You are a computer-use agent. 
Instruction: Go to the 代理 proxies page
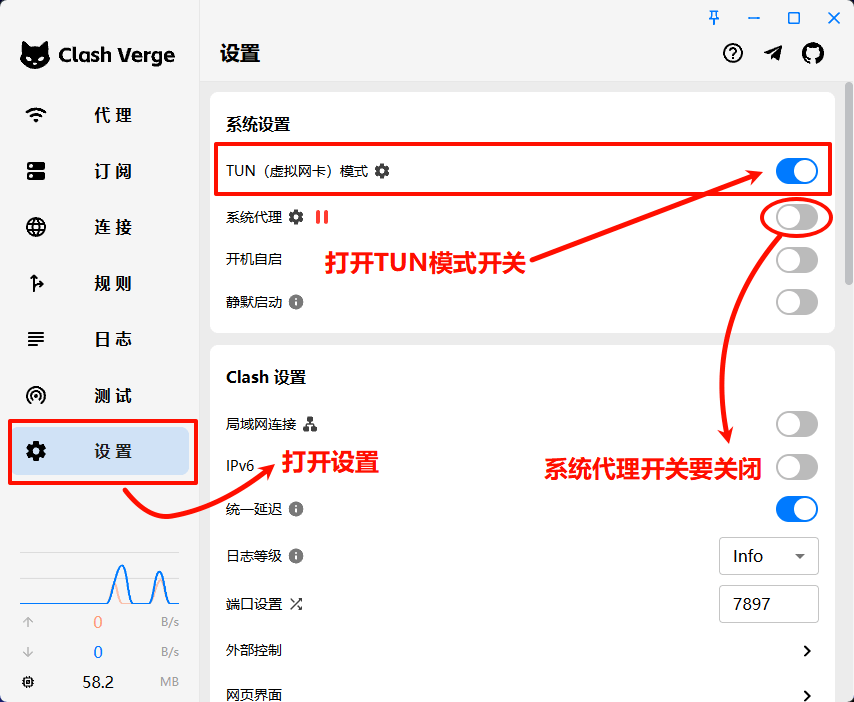point(100,115)
